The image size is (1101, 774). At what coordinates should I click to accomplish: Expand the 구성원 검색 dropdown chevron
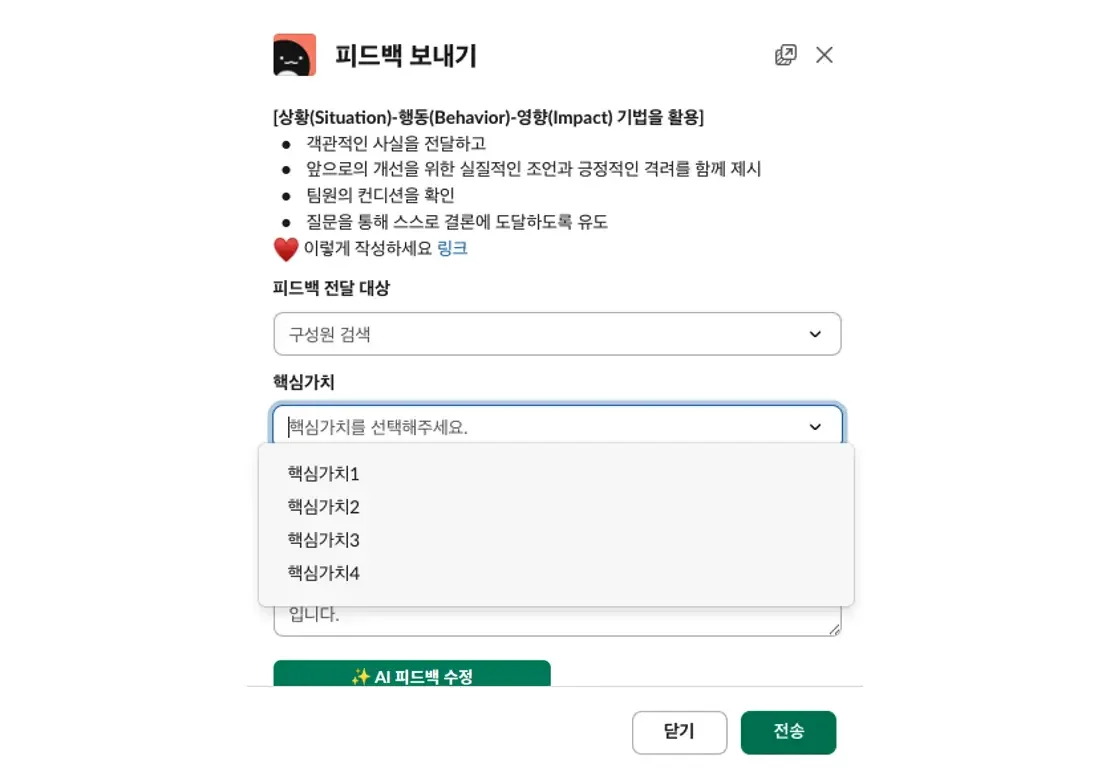click(x=815, y=334)
